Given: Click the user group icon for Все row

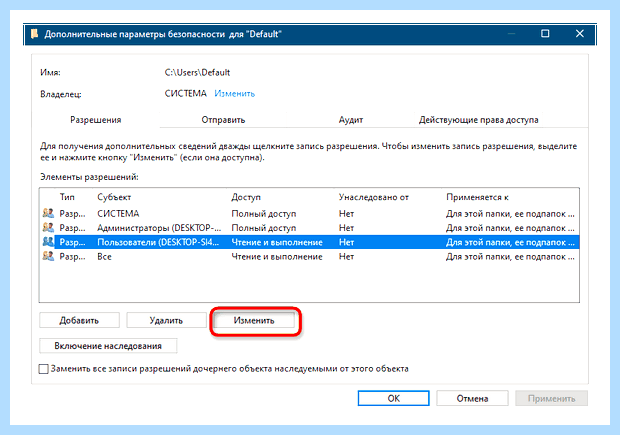Looking at the screenshot, I should click(x=48, y=256).
